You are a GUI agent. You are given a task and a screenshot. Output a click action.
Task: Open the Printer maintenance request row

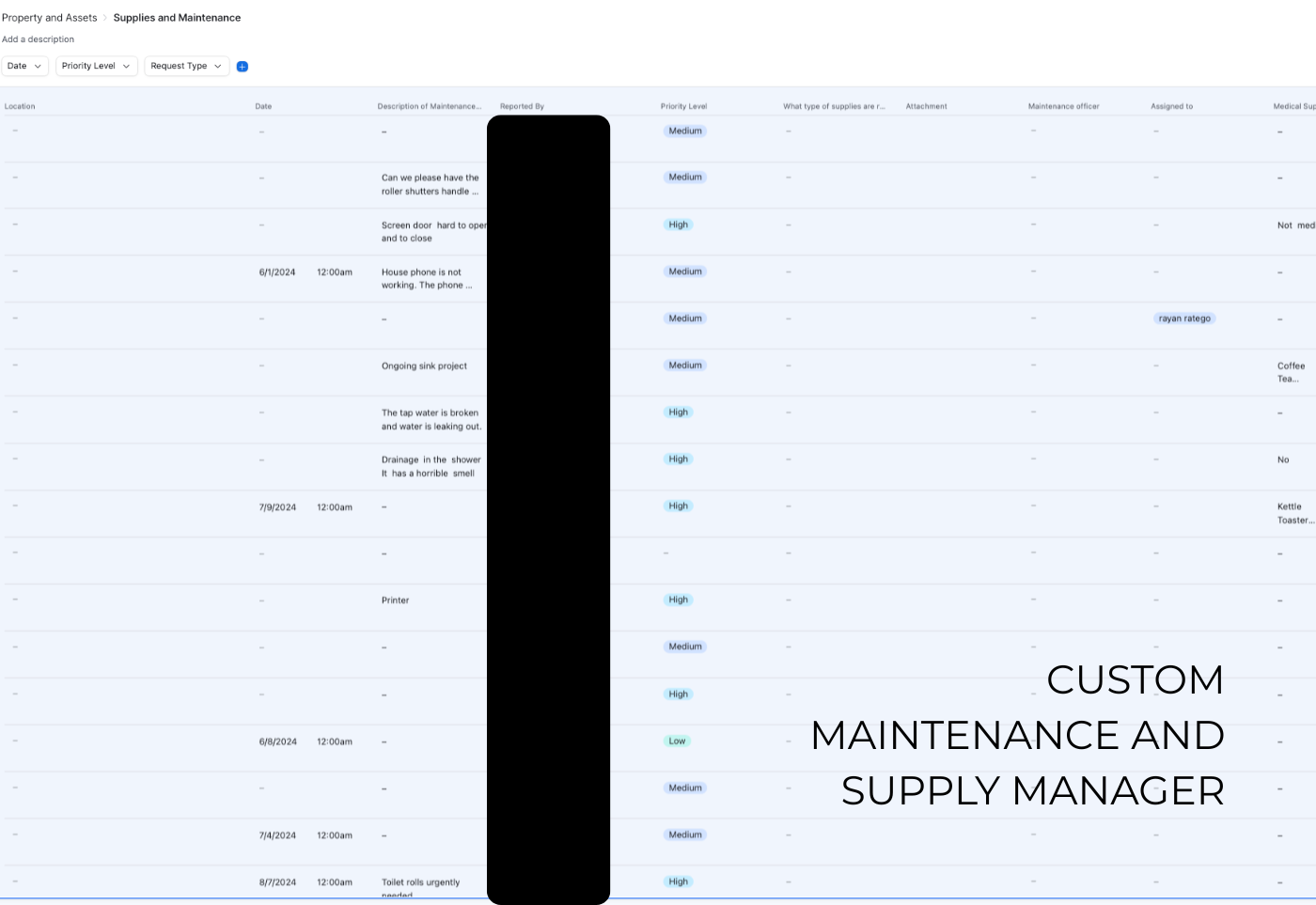pos(396,601)
